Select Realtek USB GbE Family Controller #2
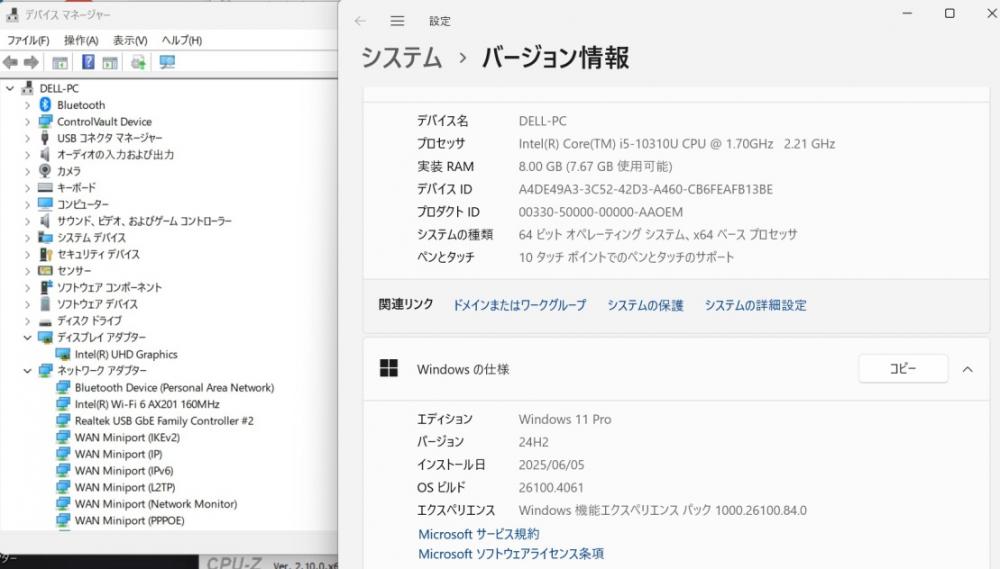1000x569 pixels. pyautogui.click(x=164, y=420)
